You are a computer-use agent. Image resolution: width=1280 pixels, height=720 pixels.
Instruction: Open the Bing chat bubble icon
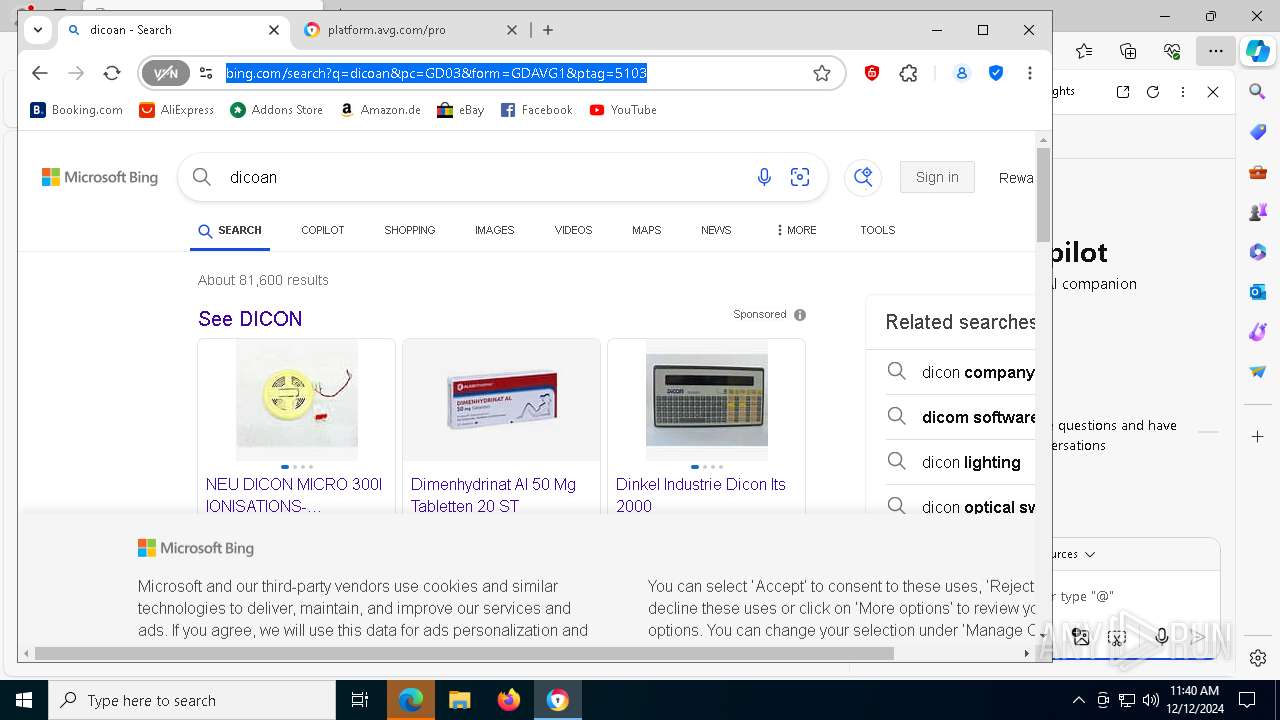(862, 177)
